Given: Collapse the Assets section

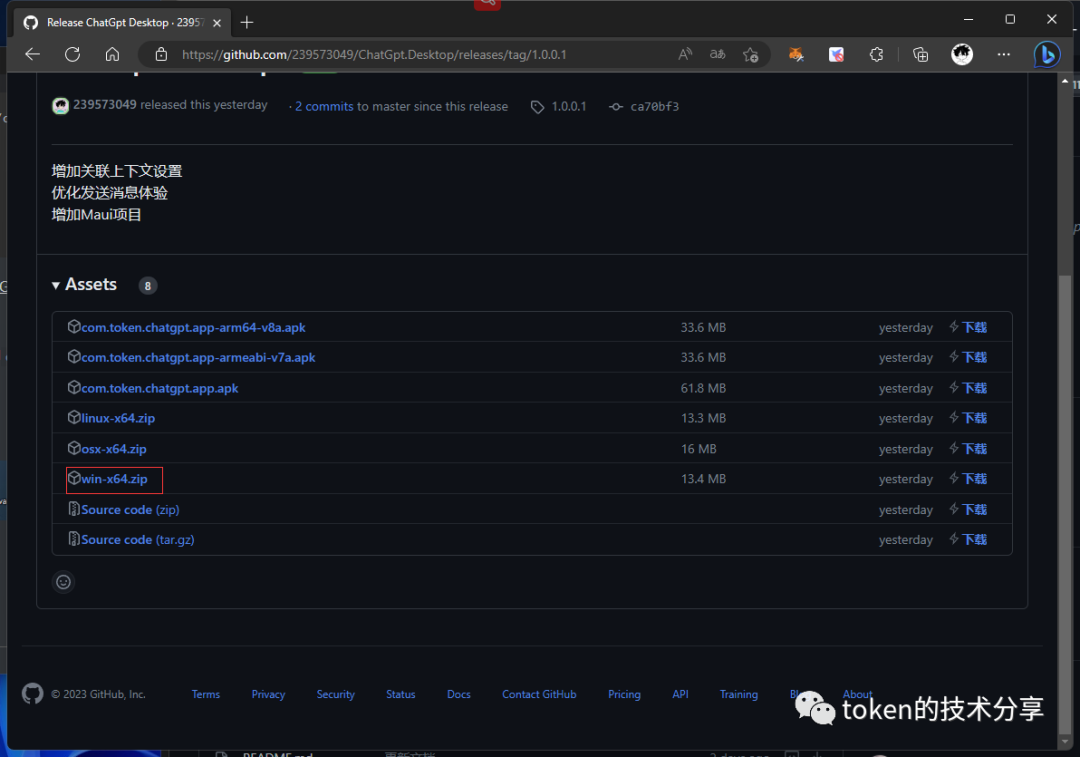Looking at the screenshot, I should click(85, 284).
